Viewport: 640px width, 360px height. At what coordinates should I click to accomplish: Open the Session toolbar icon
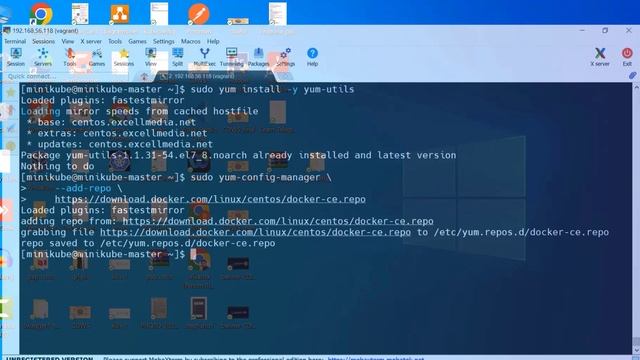coord(16,57)
